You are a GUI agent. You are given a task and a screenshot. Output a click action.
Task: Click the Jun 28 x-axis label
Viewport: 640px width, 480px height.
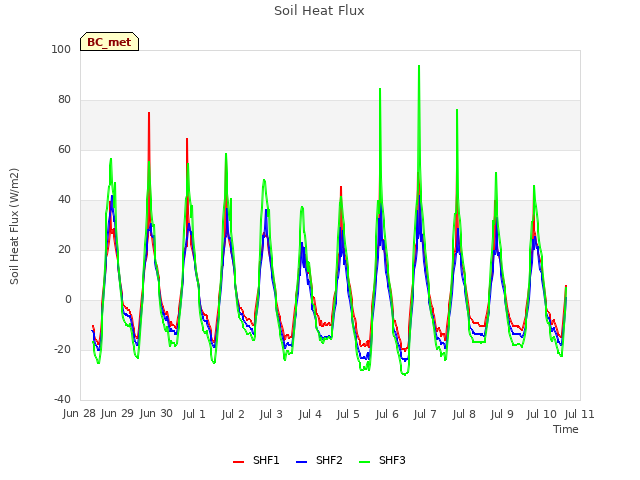pyautogui.click(x=79, y=414)
